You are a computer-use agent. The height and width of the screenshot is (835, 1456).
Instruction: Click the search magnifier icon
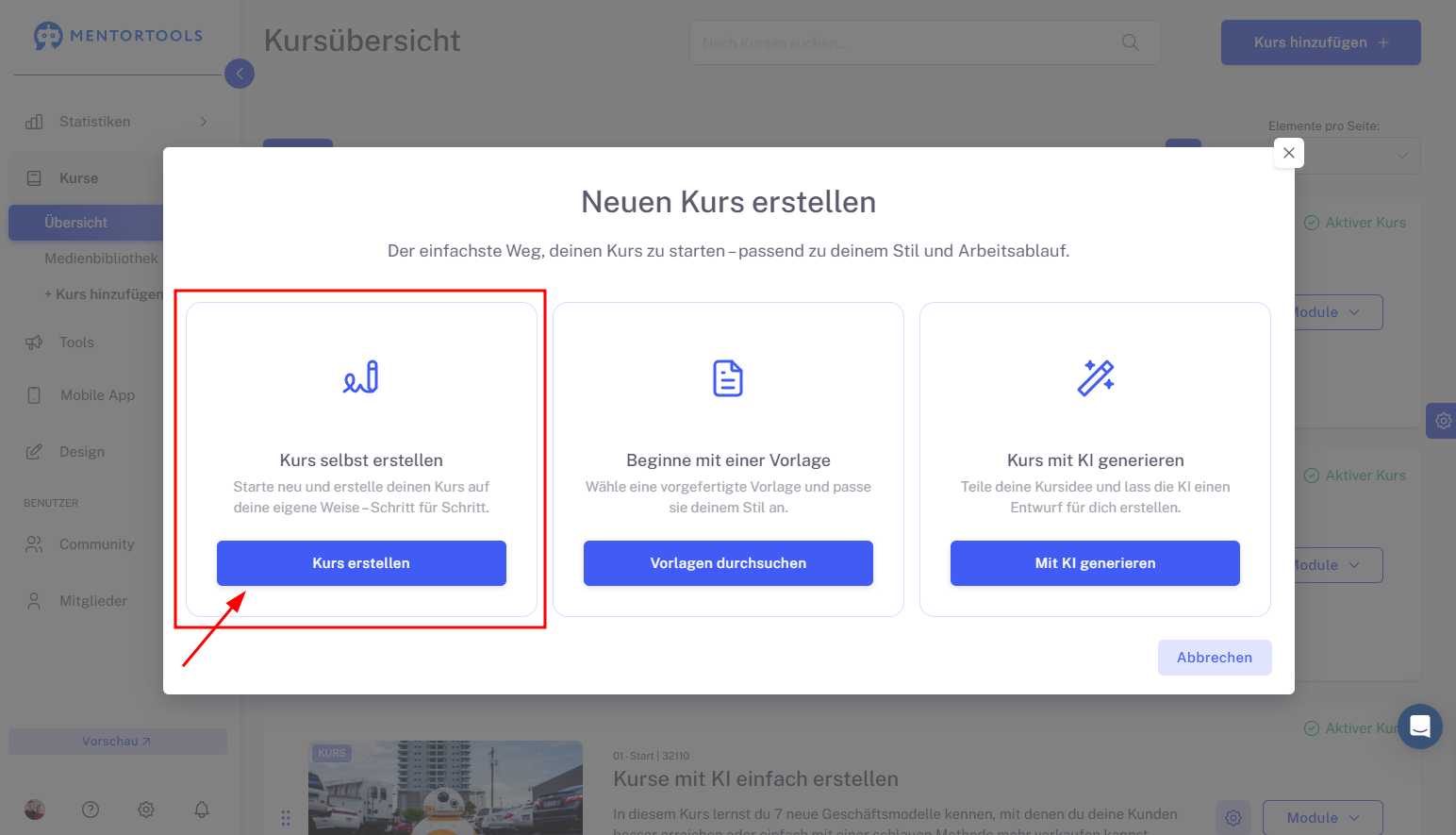coord(1131,42)
